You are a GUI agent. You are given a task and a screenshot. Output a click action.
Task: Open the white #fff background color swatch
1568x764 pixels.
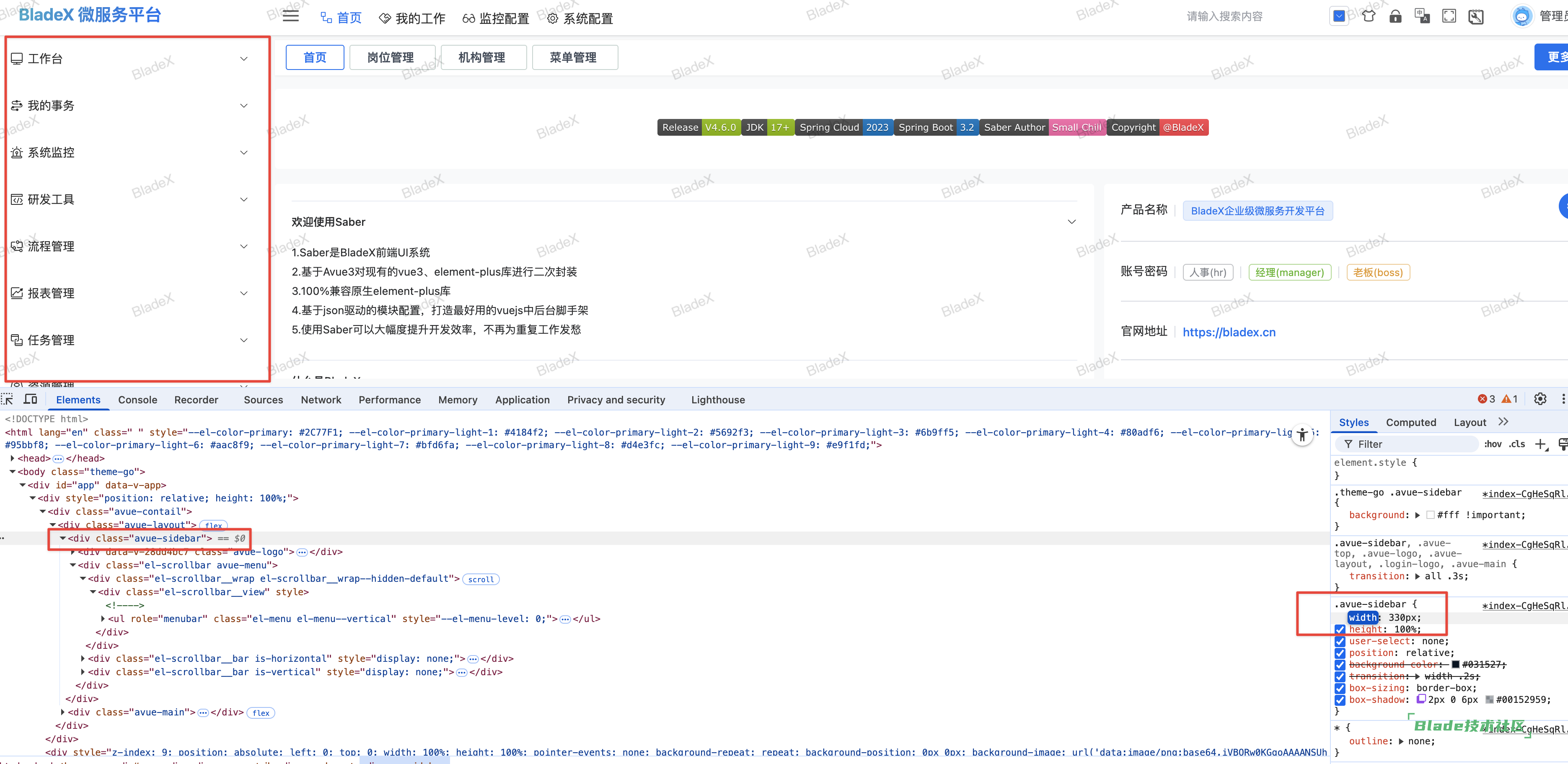coord(1431,515)
